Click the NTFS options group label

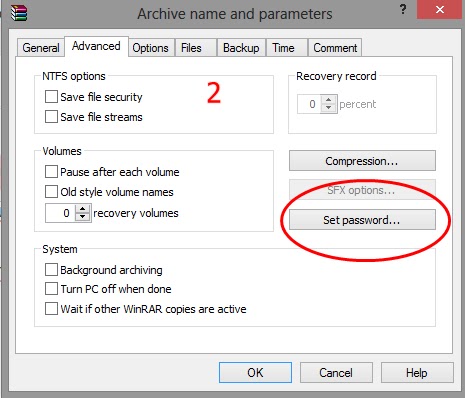pyautogui.click(x=74, y=76)
